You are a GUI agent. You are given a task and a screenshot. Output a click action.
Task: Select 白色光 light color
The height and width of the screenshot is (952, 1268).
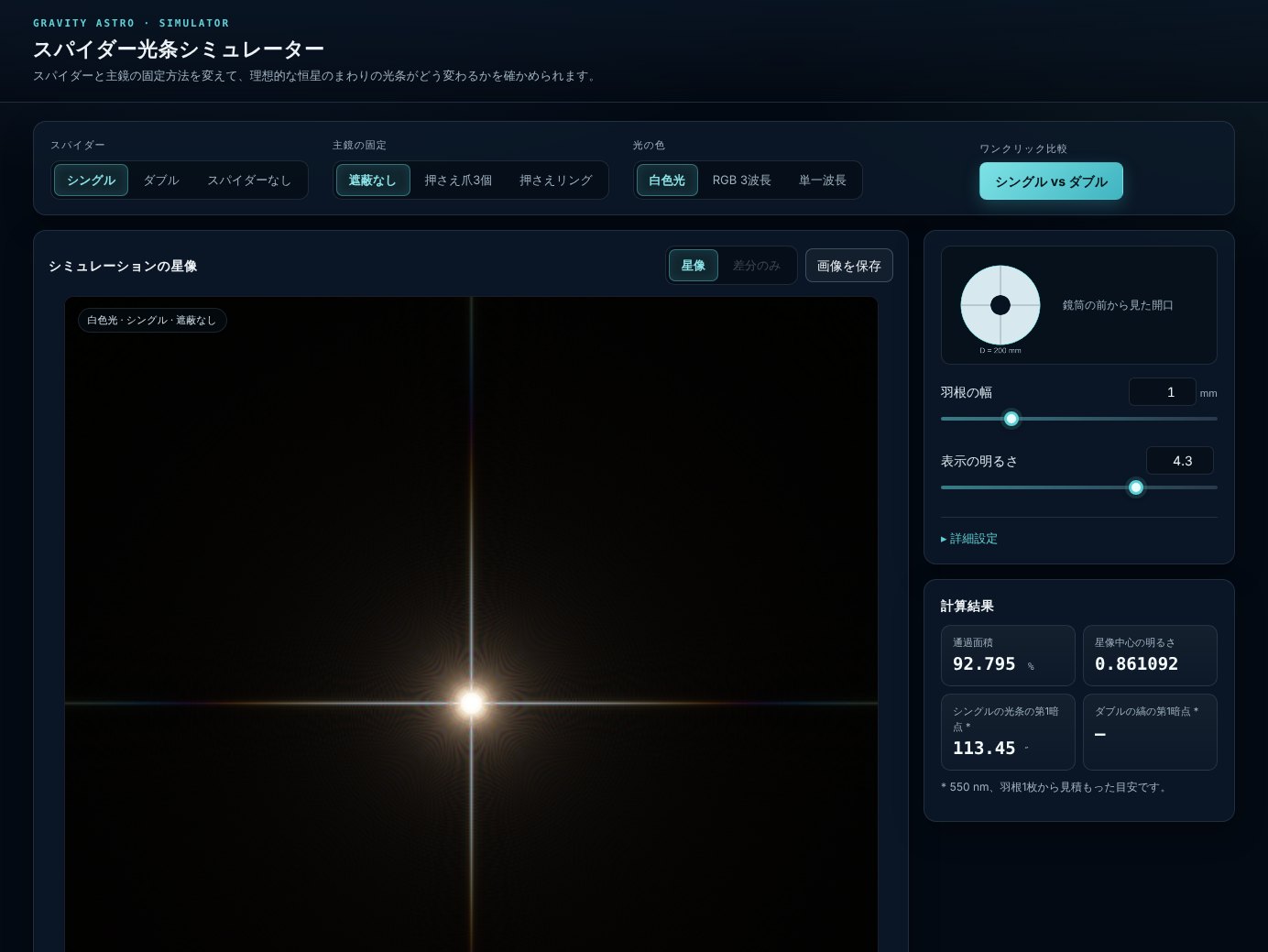[x=667, y=181]
